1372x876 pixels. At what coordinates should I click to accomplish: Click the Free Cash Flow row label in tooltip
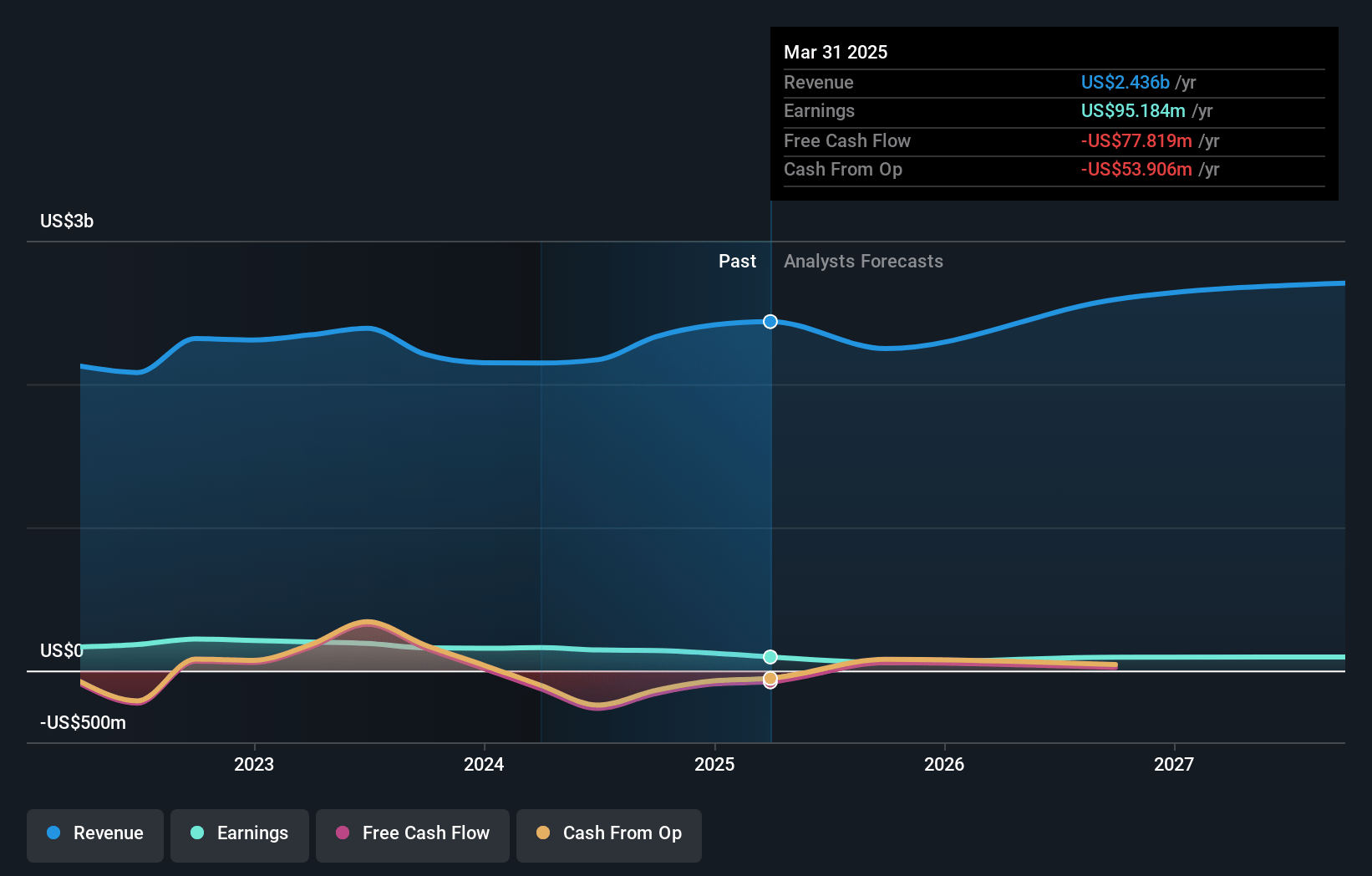tap(847, 141)
